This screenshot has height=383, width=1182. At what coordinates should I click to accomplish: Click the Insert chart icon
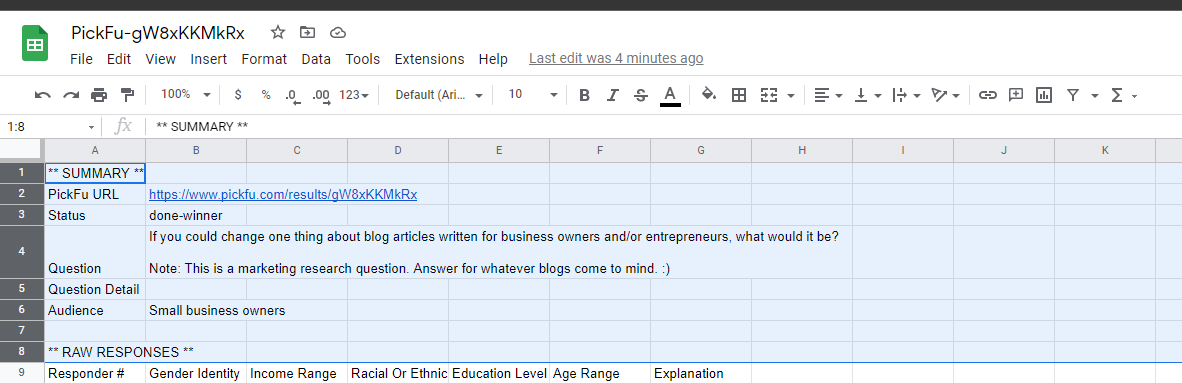tap(1044, 95)
